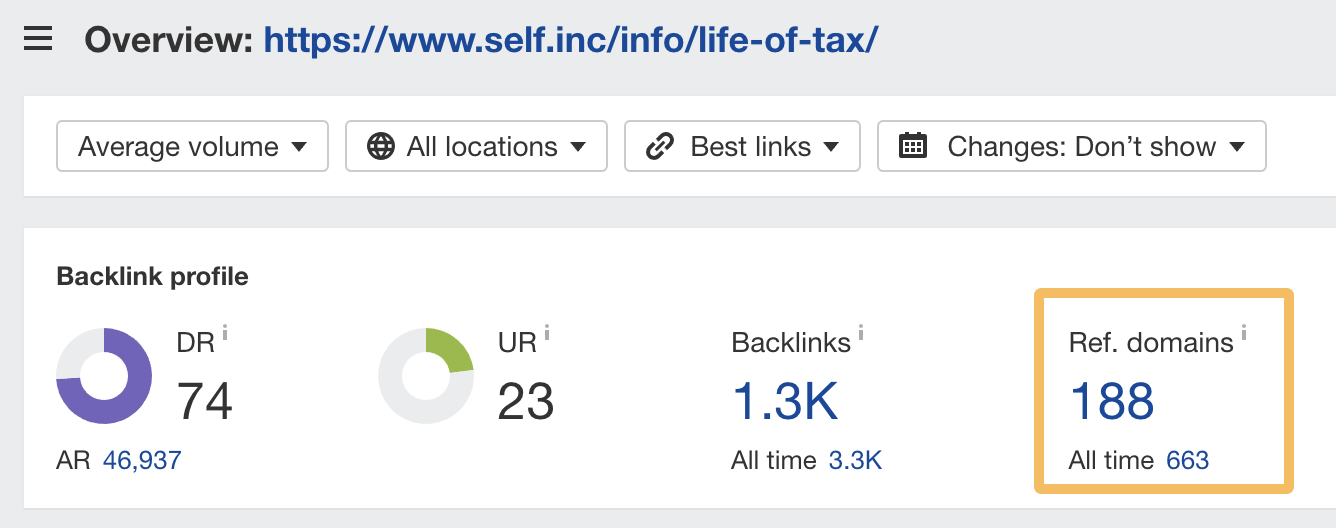Click the AR value 46,937
Image resolution: width=1336 pixels, height=528 pixels.
[x=142, y=460]
